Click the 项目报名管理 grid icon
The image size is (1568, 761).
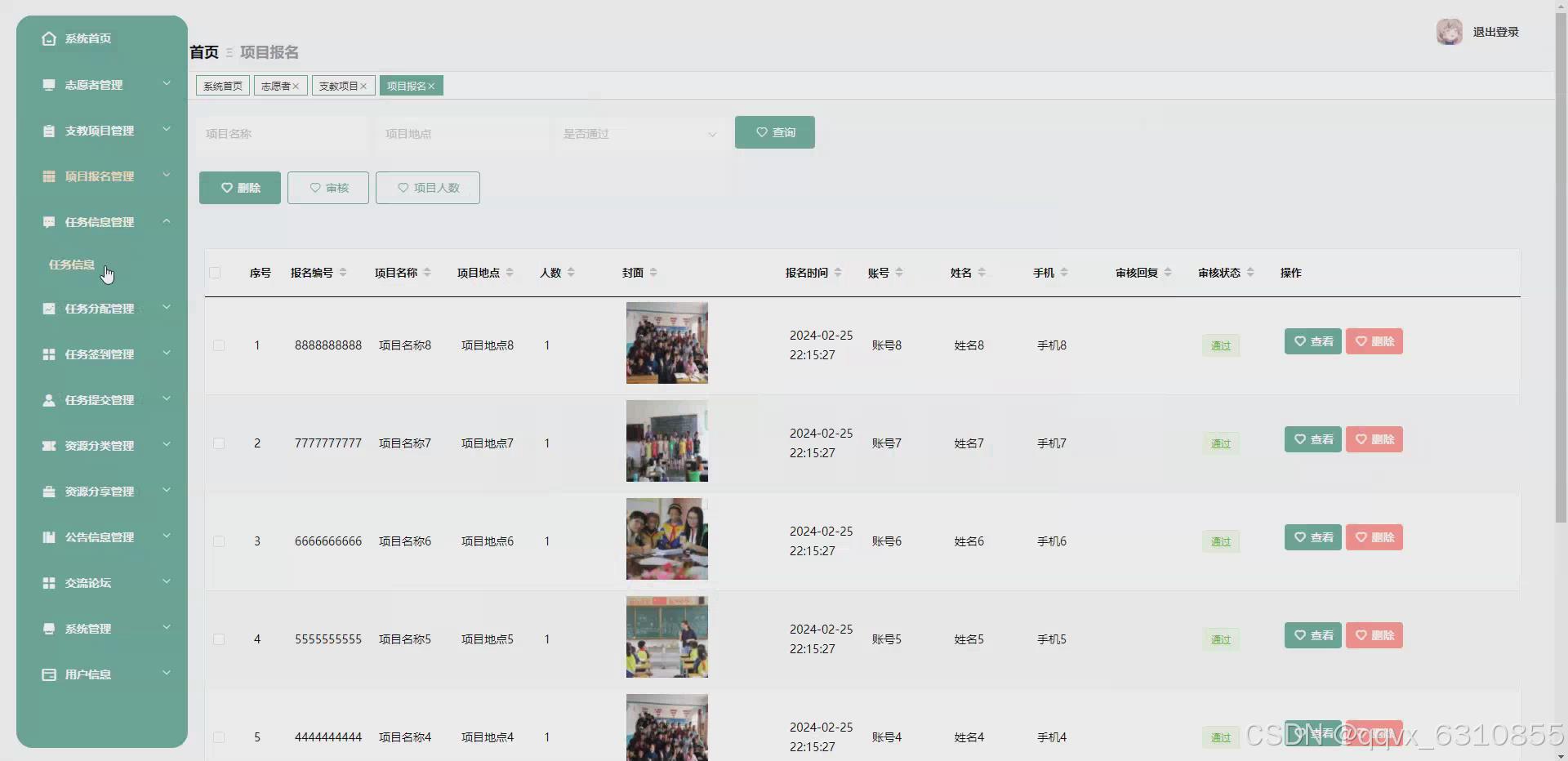(49, 176)
